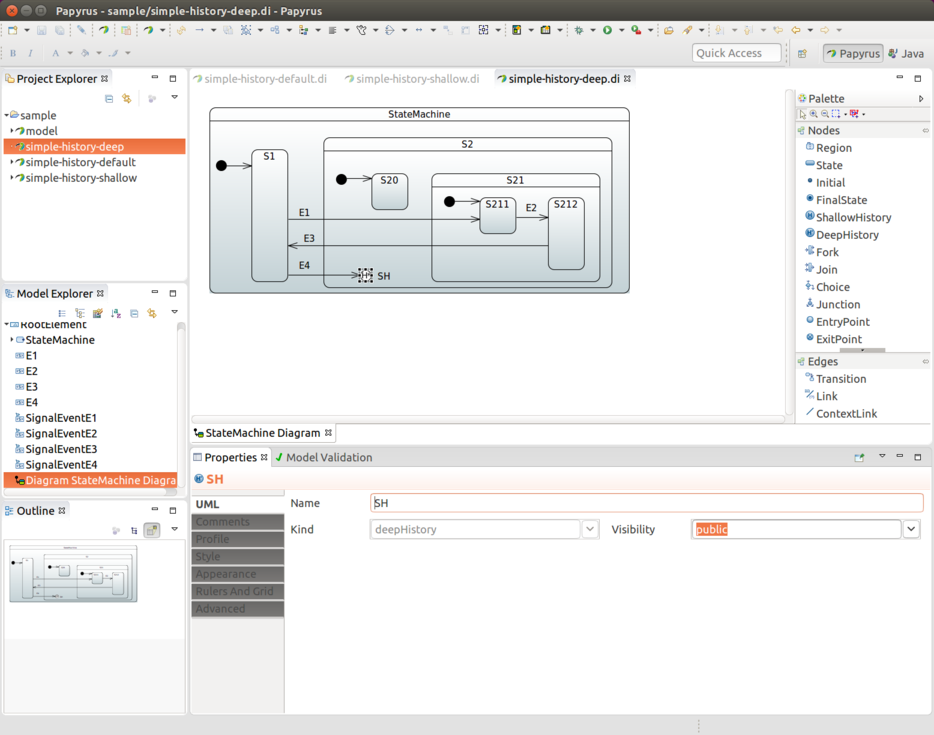934x735 pixels.
Task: Collapse the Nodes palette drawer
Action: point(925,130)
